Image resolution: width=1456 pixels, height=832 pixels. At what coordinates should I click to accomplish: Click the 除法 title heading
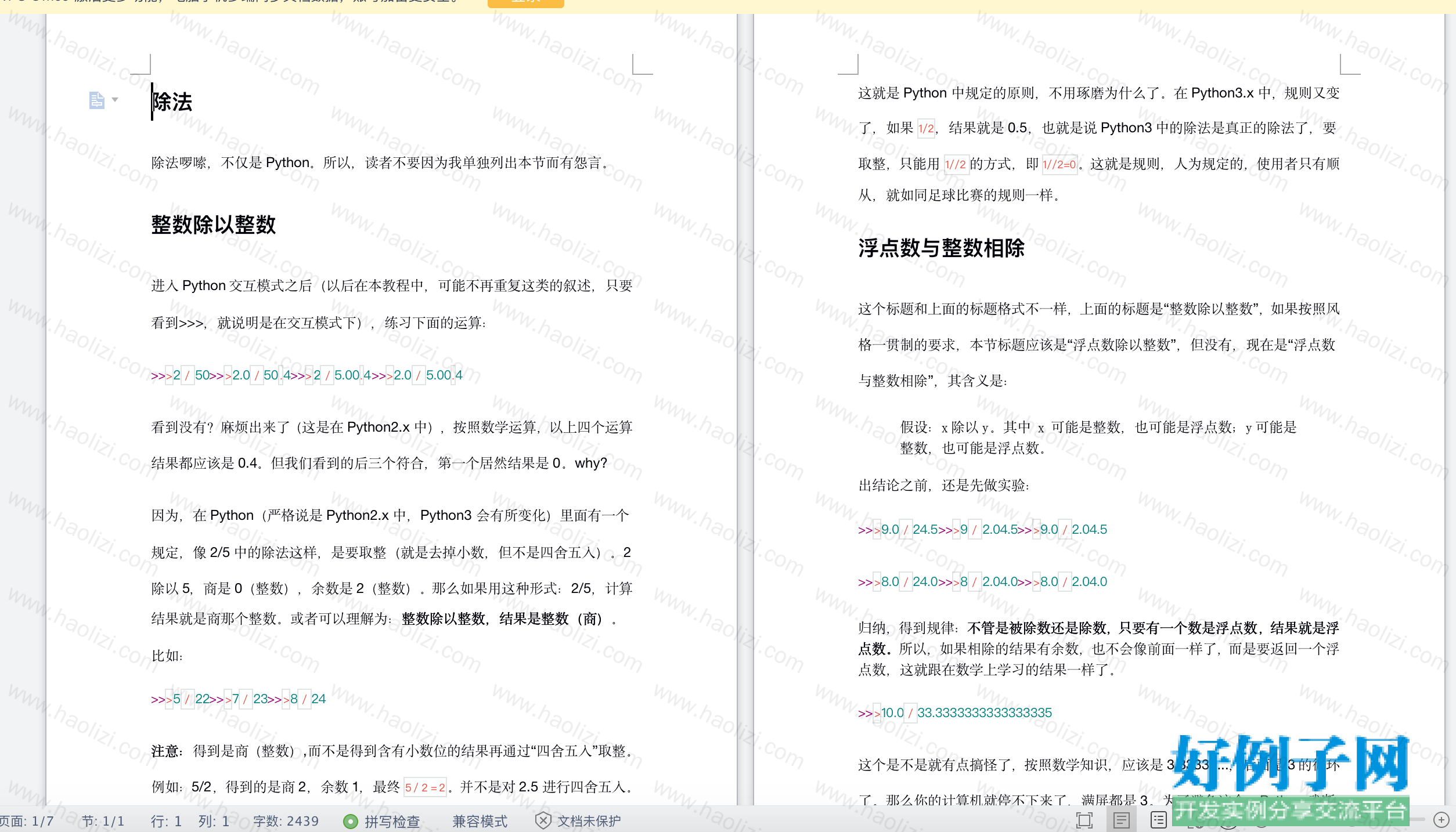[x=172, y=102]
